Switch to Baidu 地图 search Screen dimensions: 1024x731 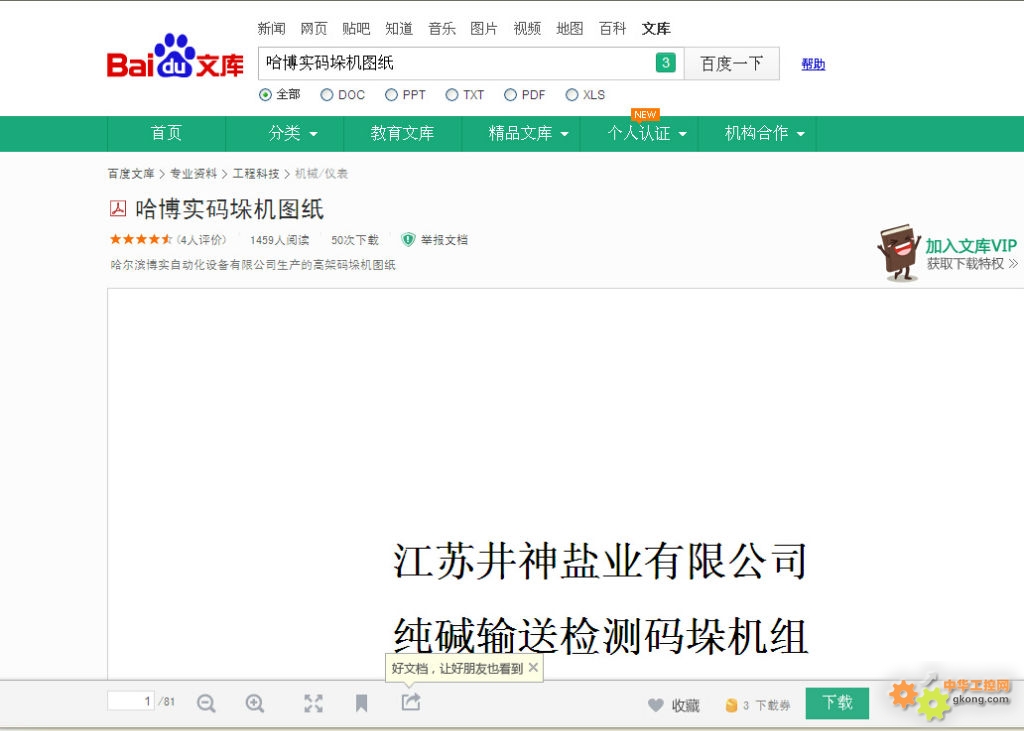pyautogui.click(x=569, y=29)
